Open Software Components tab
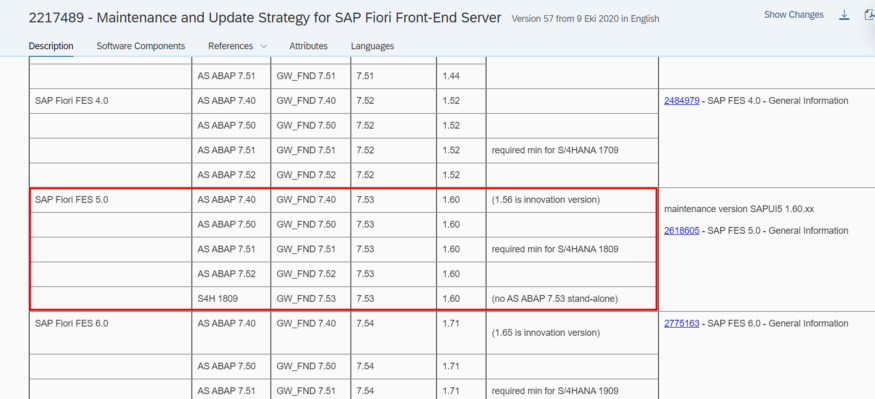 tap(141, 46)
